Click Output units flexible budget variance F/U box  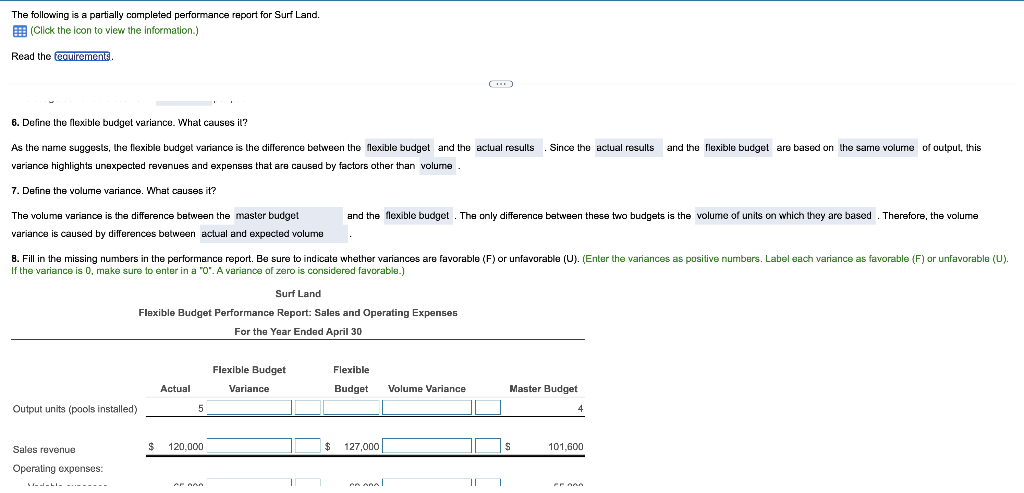click(308, 407)
